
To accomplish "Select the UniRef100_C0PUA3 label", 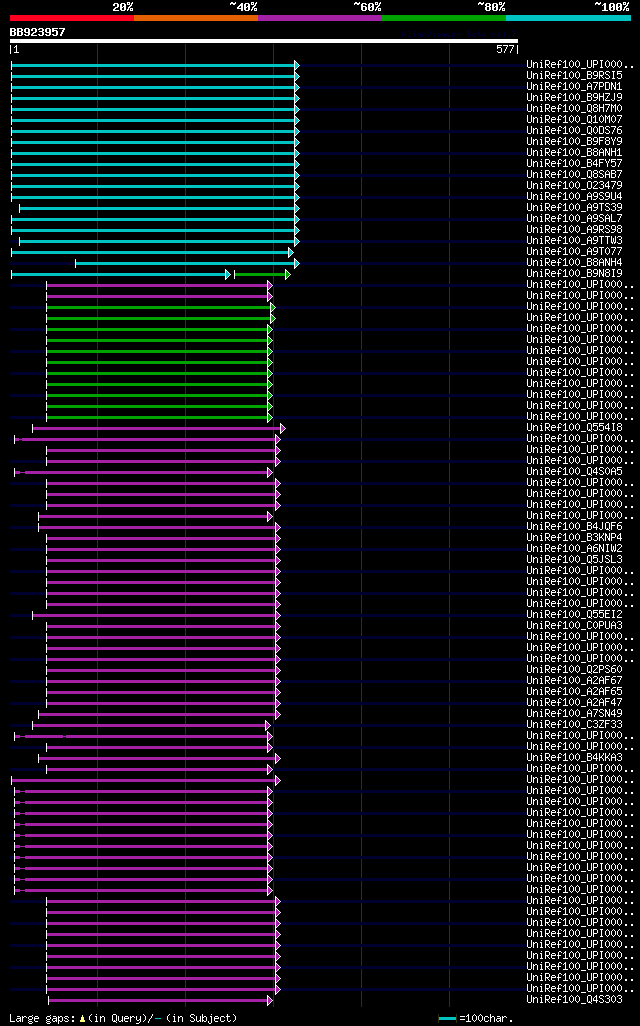I will point(574,626).
